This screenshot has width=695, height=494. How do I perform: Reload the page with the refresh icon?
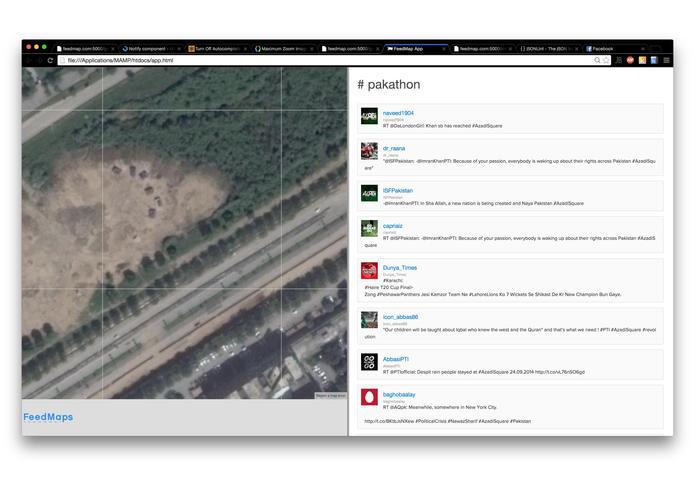point(50,60)
